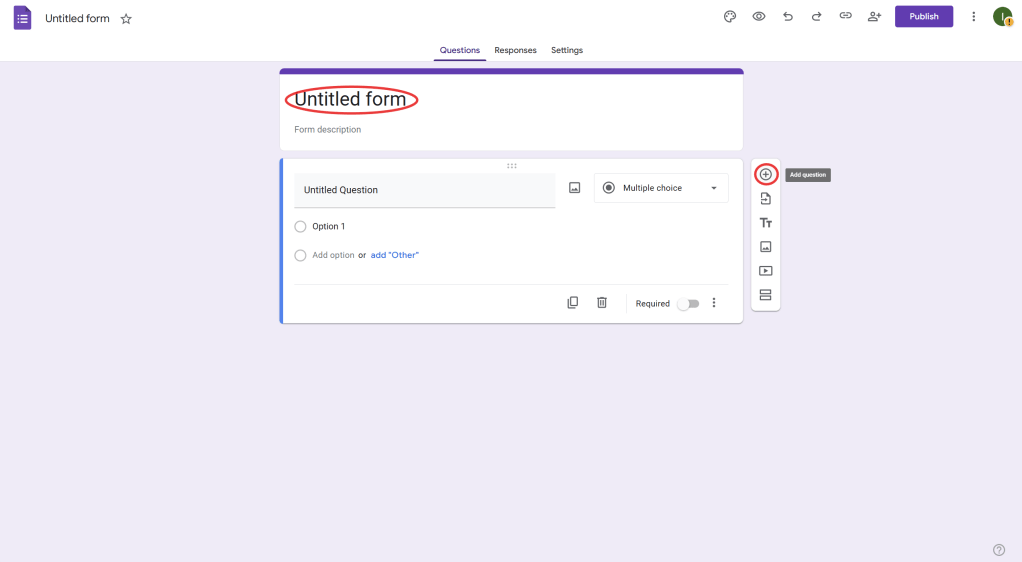Image resolution: width=1022 pixels, height=562 pixels.
Task: Open the Add collaborators icon
Action: pyautogui.click(x=874, y=16)
